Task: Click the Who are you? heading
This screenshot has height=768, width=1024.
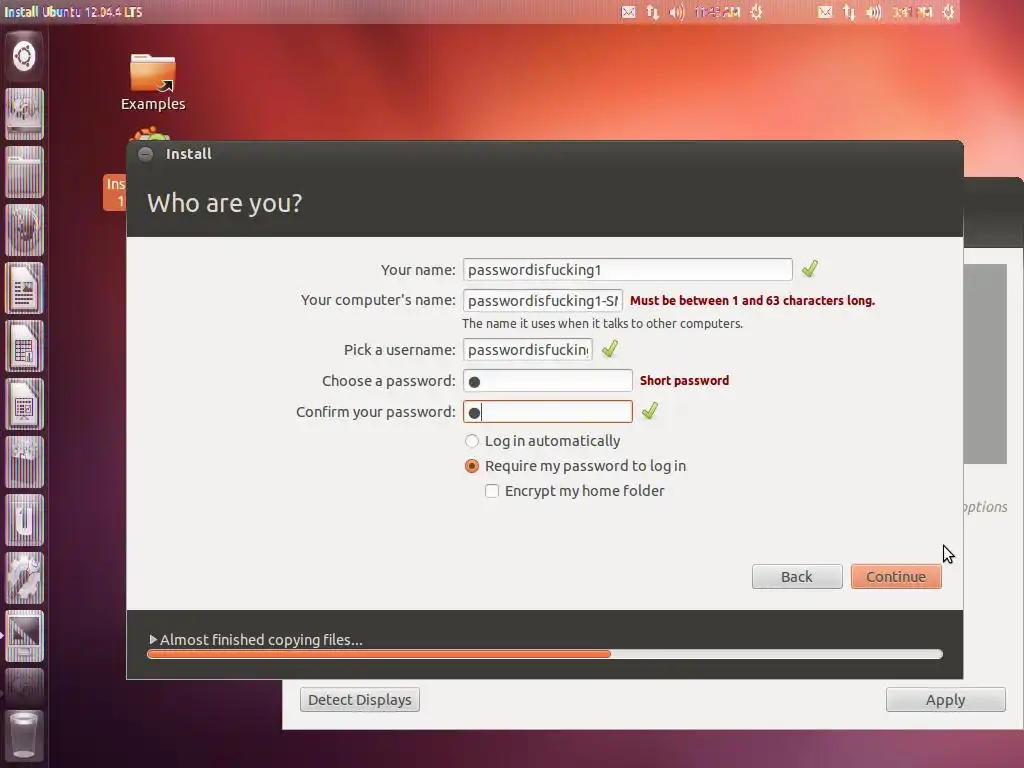Action: click(x=225, y=203)
